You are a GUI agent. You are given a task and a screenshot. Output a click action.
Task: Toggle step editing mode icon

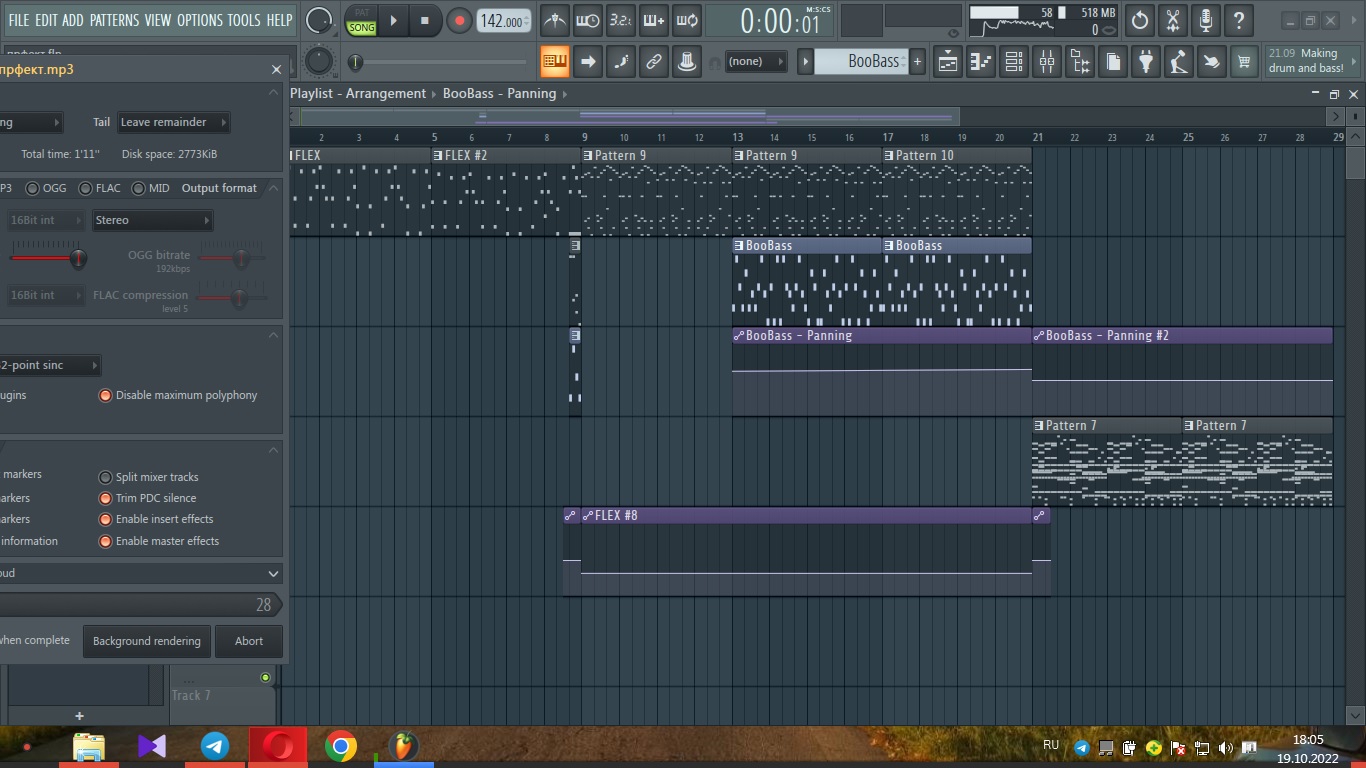[621, 62]
